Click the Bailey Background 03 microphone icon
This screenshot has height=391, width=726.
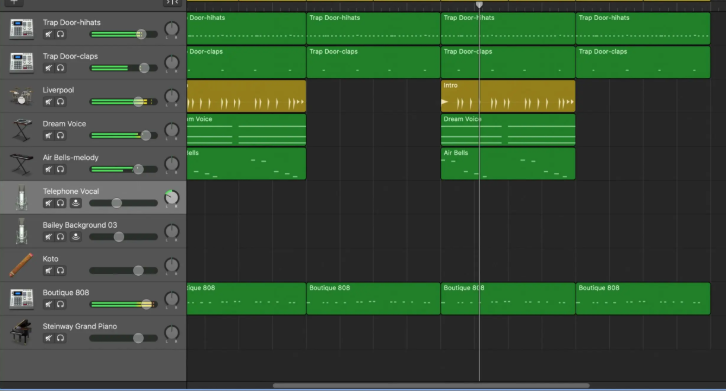click(x=21, y=231)
